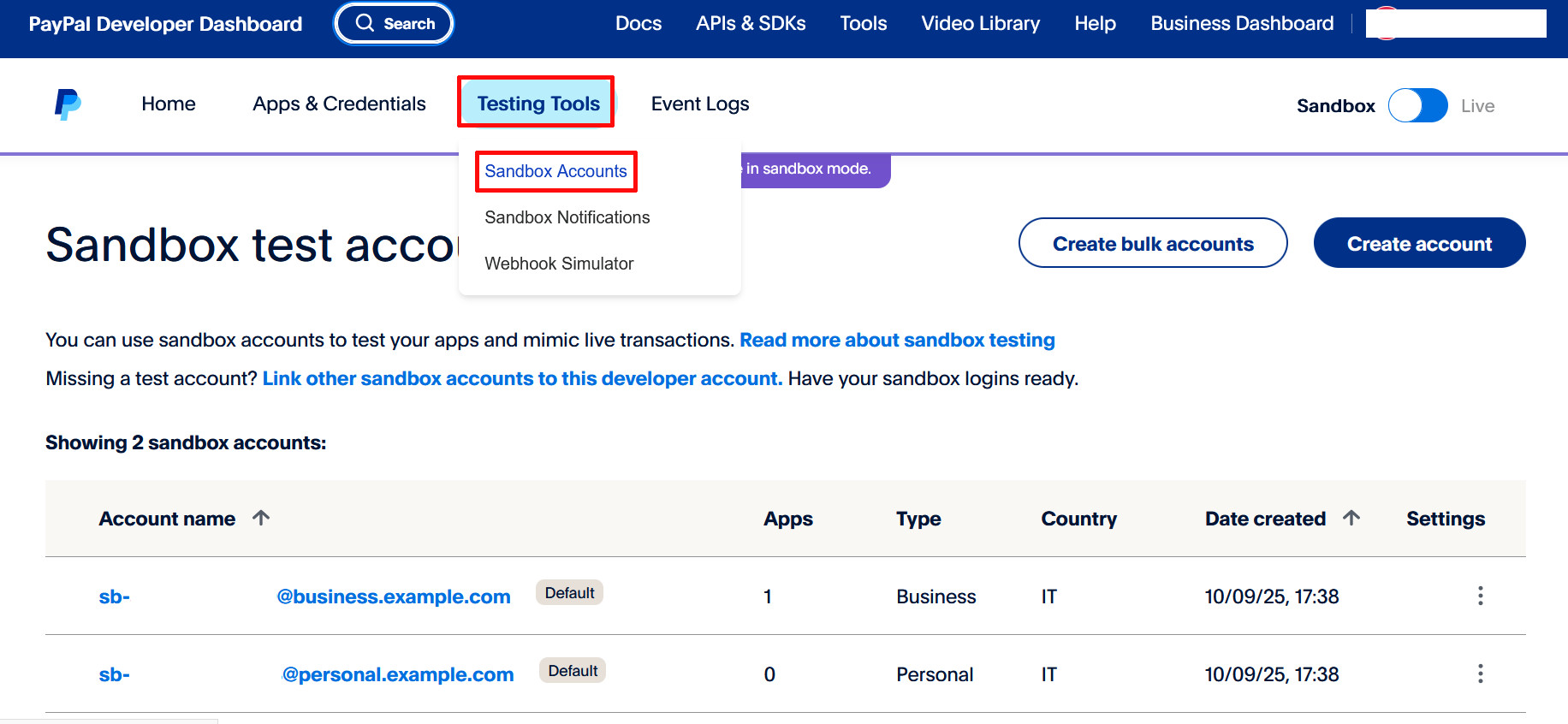Click Create bulk accounts button
This screenshot has height=724, width=1568.
pos(1153,243)
